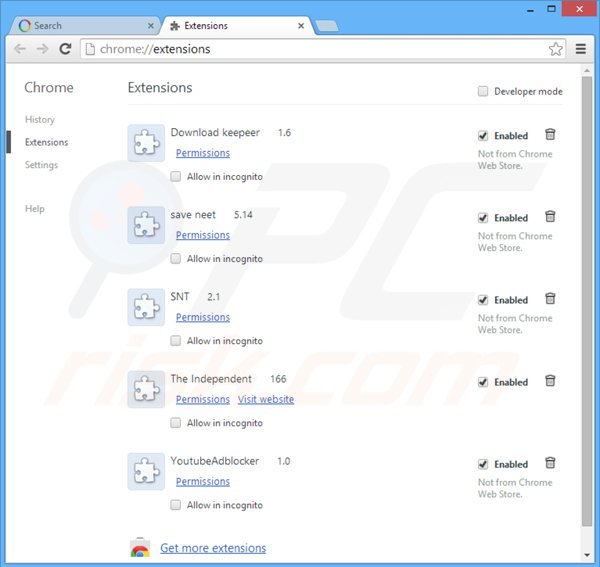This screenshot has height=567, width=600.
Task: Click the Download keepeer extension name
Action: point(215,132)
